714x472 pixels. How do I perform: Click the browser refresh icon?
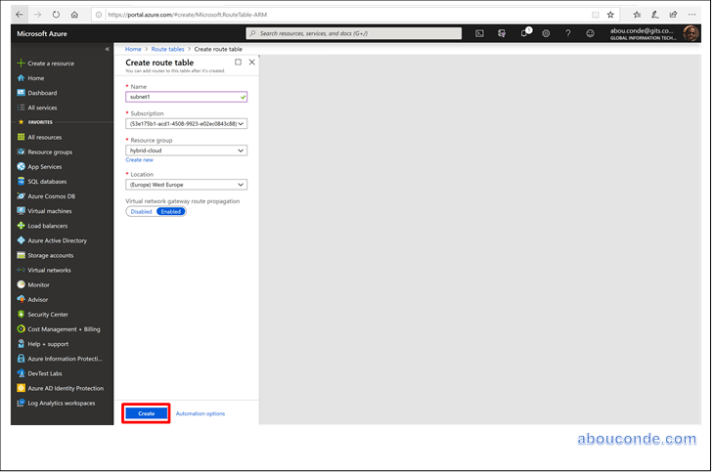point(56,14)
